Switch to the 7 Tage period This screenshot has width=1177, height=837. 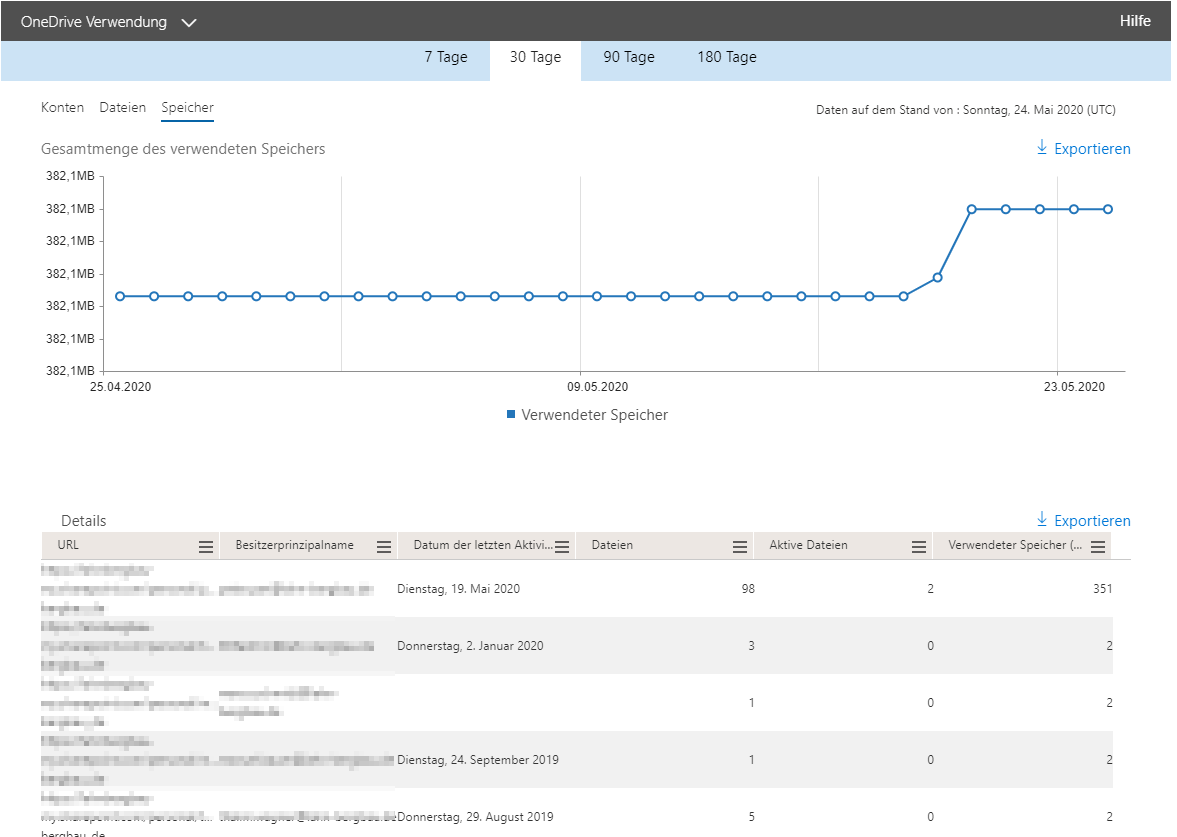445,57
